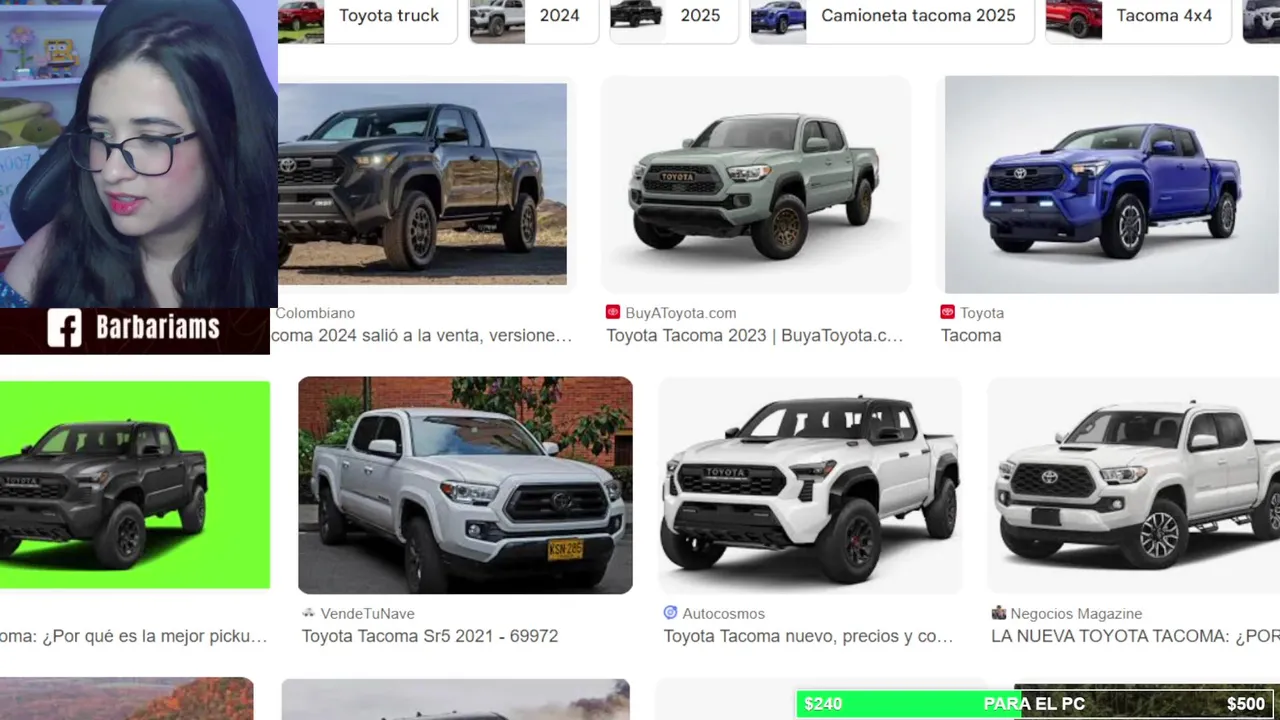The image size is (1280, 720).
Task: Open 'Toyota Tacoma nuevo, precios' Autocosmos link
Action: tap(808, 636)
